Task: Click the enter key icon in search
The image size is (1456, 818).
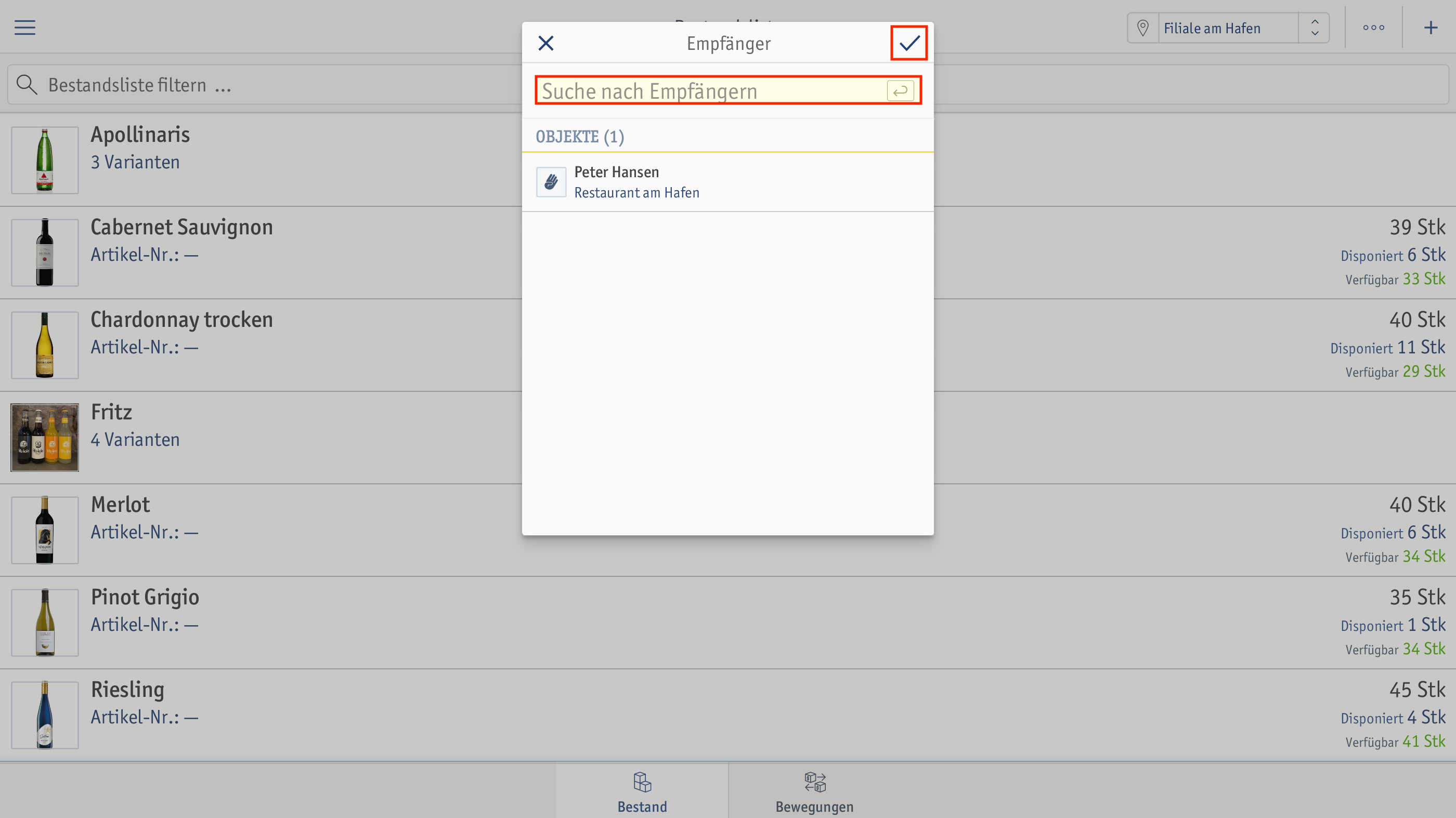Action: point(901,90)
